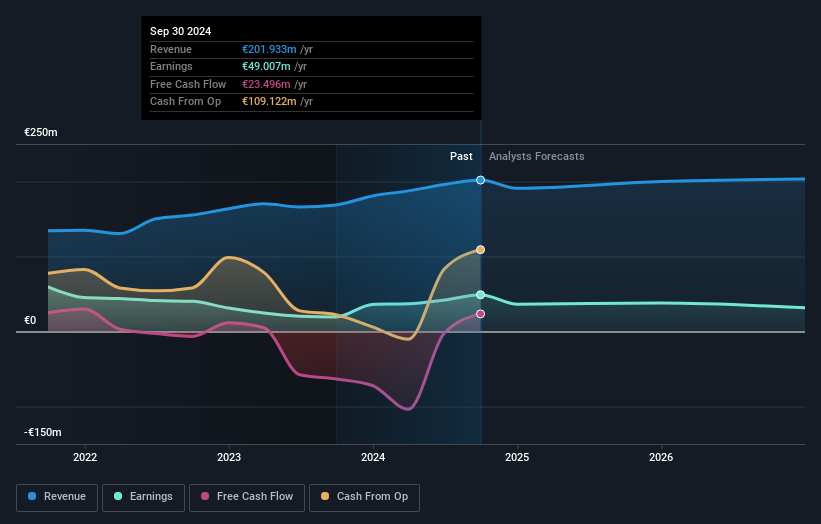Click the blue Revenue data point marker

pos(480,180)
